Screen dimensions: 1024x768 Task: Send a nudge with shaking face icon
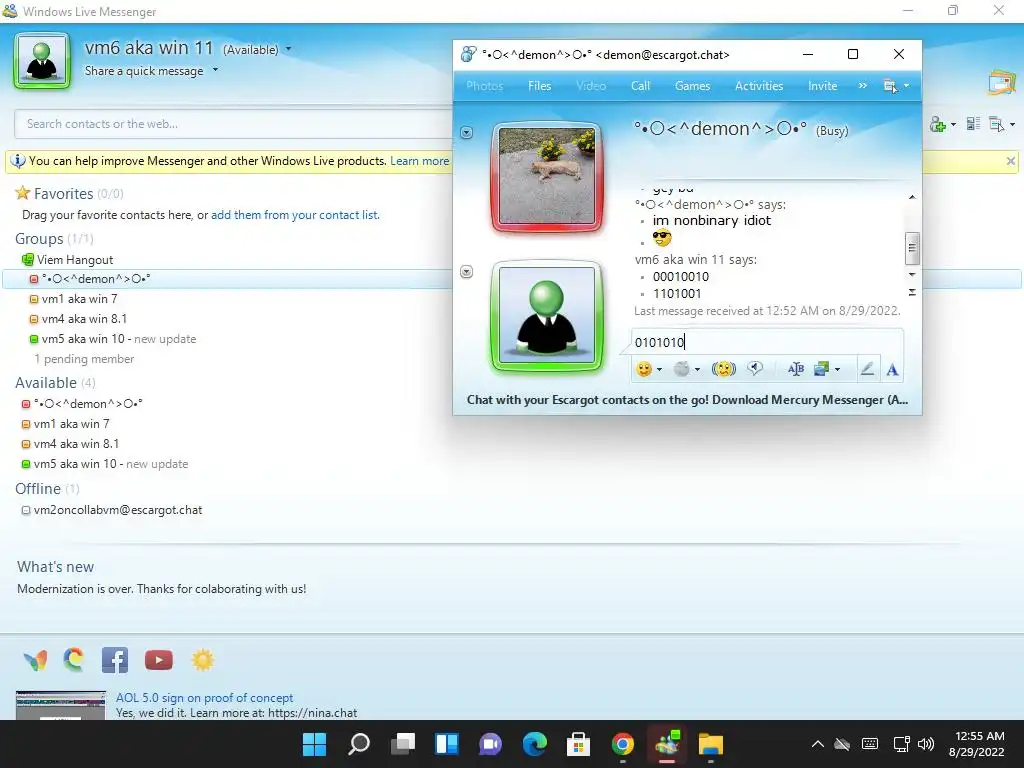click(x=724, y=369)
